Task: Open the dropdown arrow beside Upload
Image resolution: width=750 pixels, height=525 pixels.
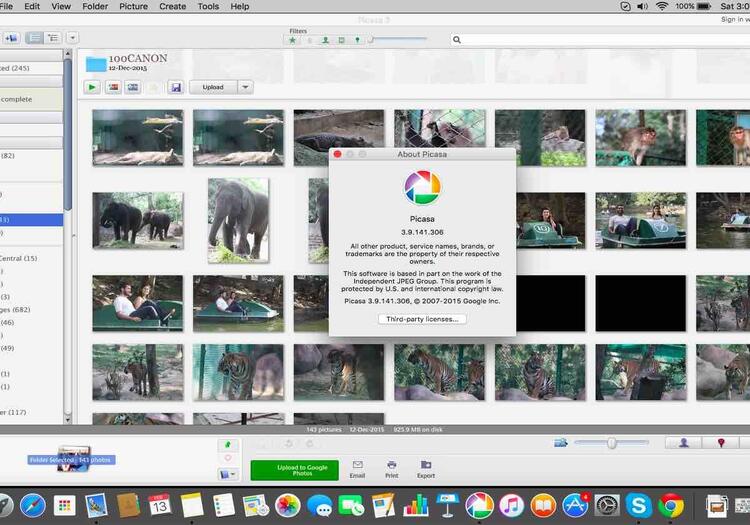Action: point(246,87)
